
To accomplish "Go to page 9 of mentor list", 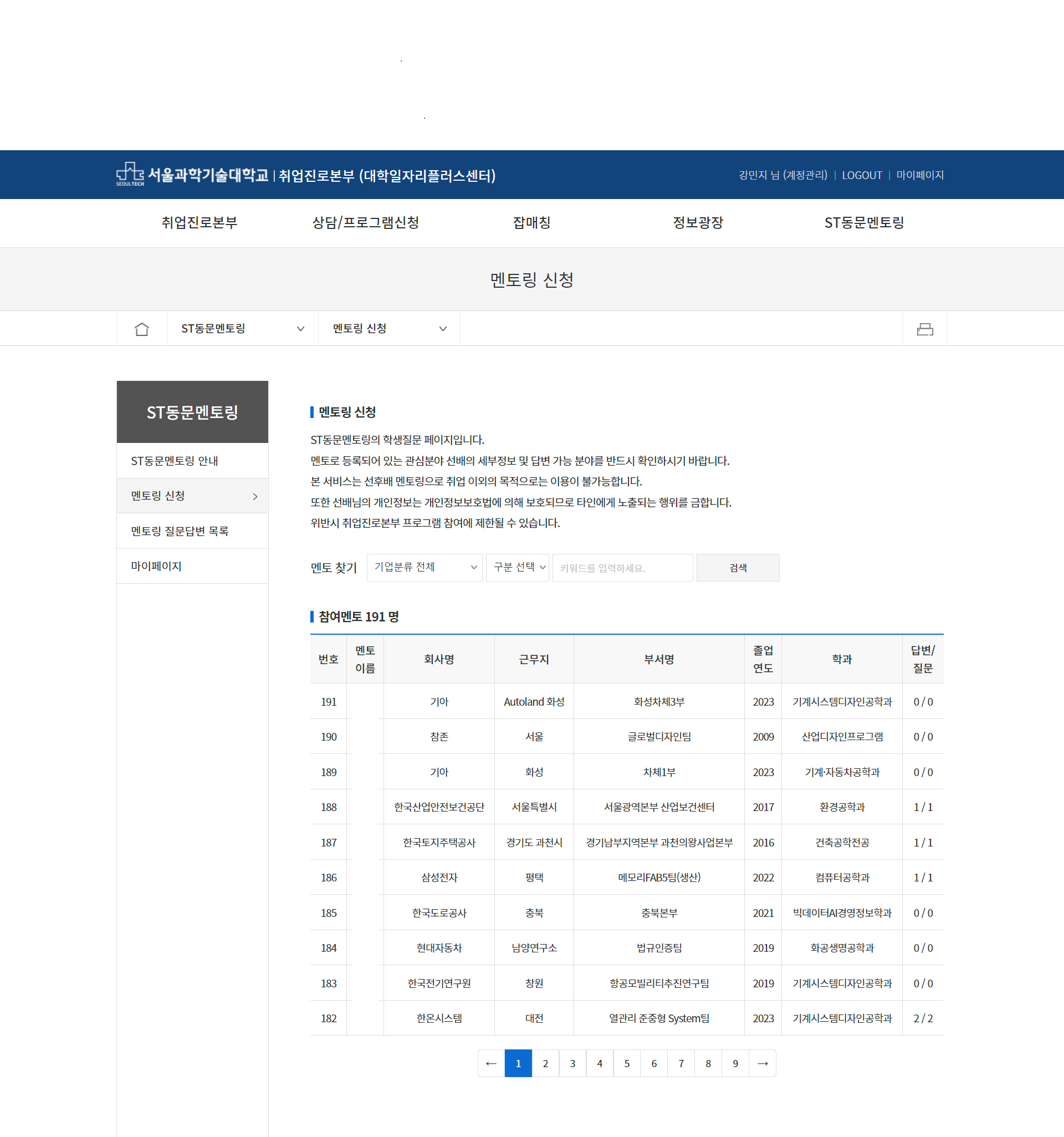I will click(735, 1063).
